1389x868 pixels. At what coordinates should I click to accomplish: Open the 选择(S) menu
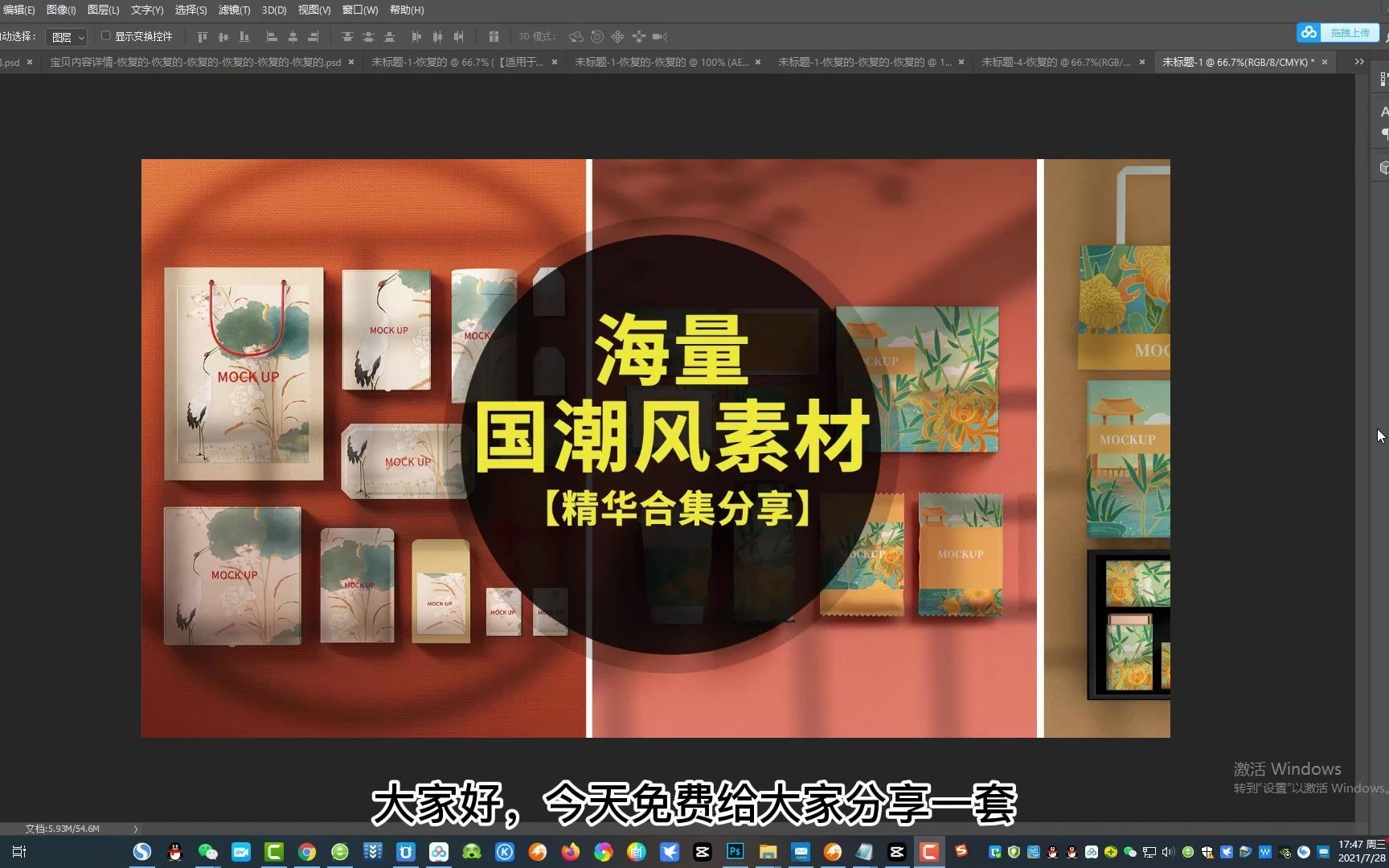[191, 10]
